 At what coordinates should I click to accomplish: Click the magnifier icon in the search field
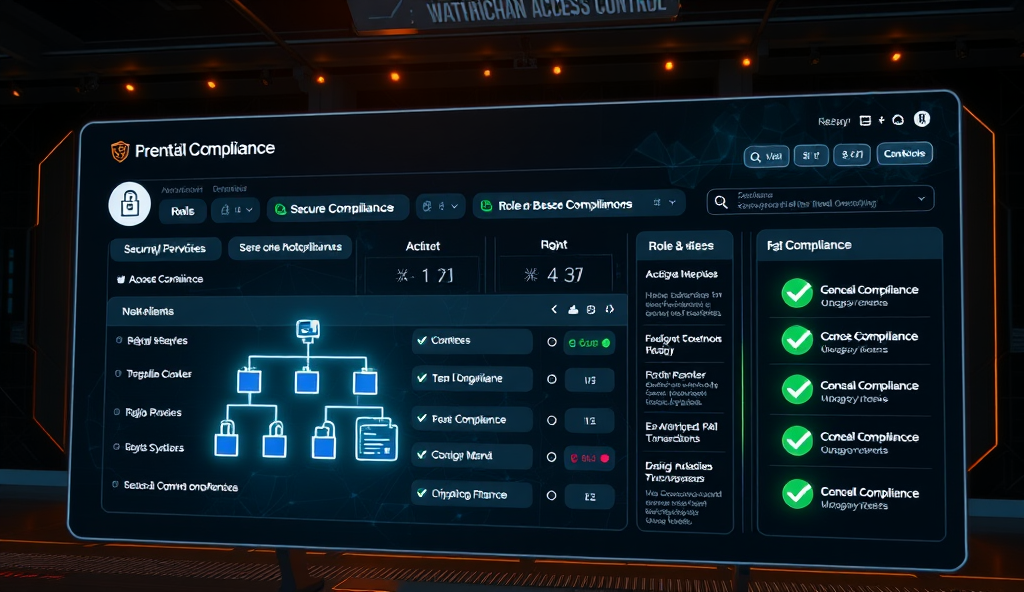click(x=720, y=202)
